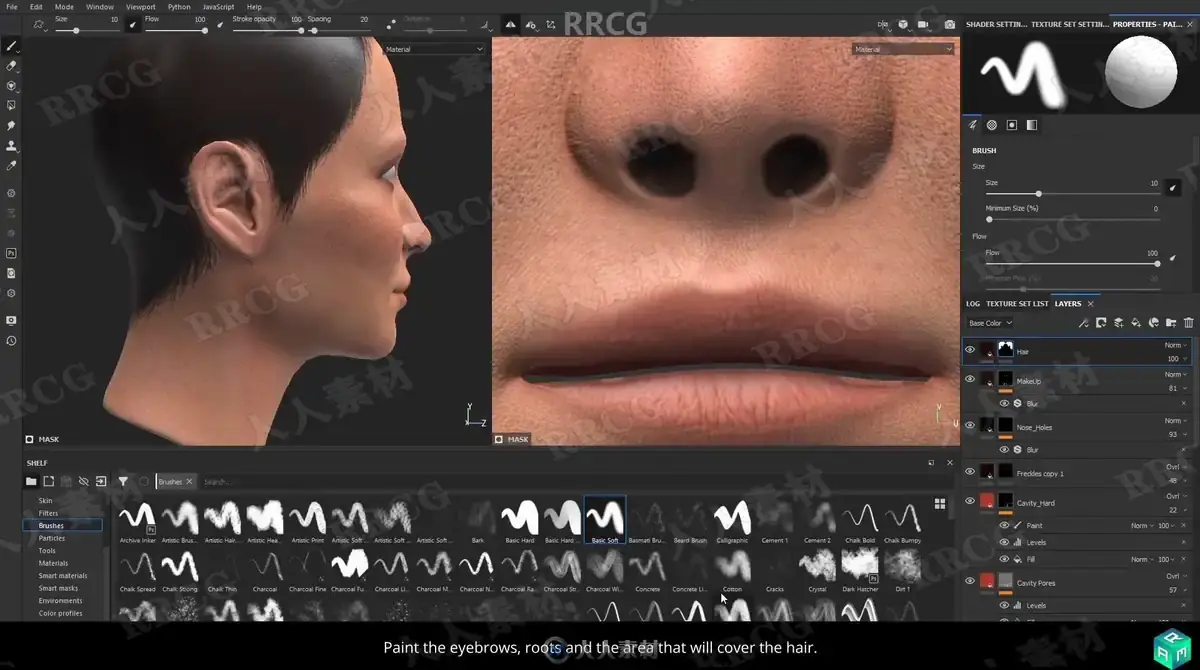Toggle visibility of Blur under MakeUp

tap(1004, 404)
